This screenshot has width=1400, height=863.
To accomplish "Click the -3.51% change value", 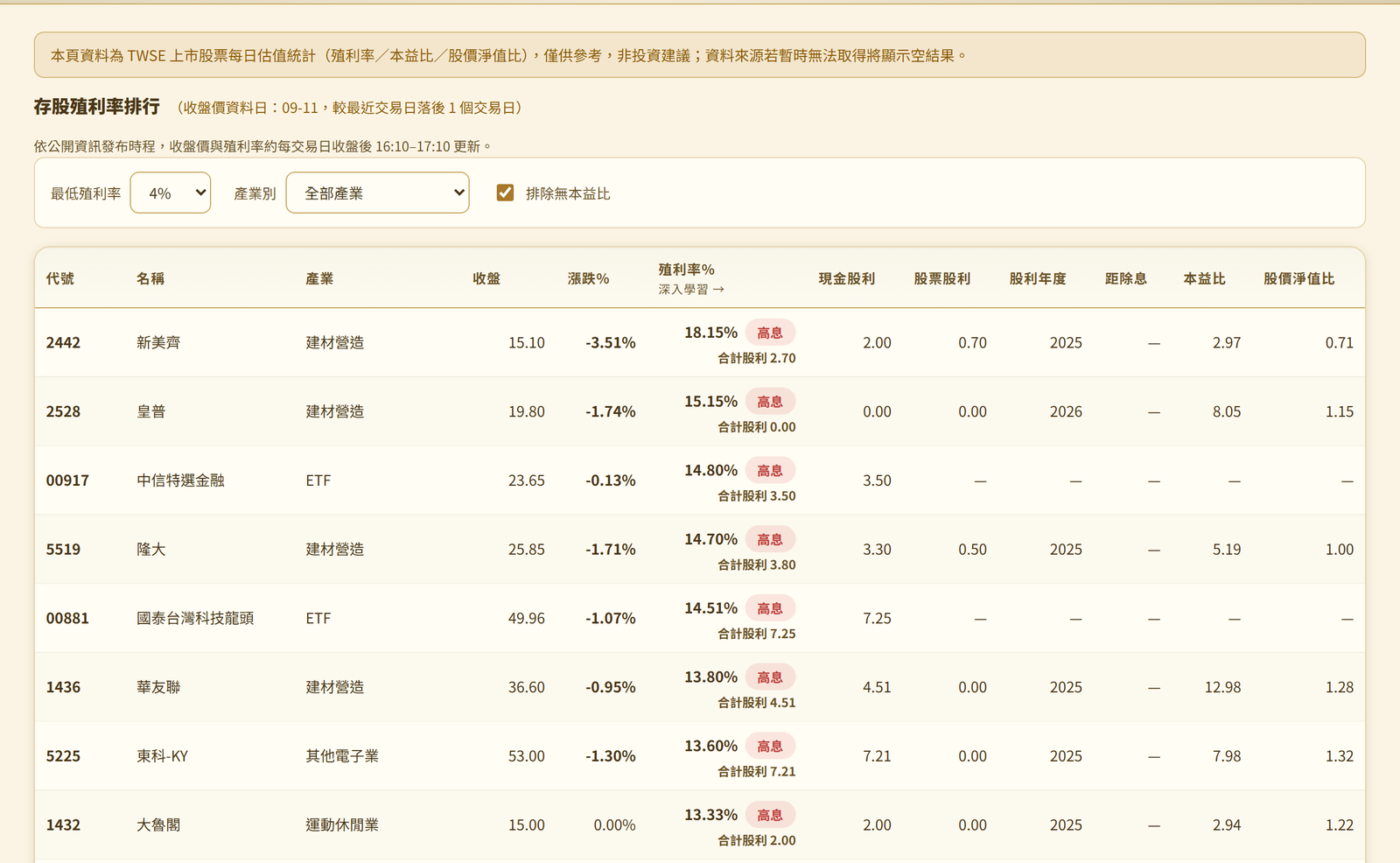I will pyautogui.click(x=611, y=343).
